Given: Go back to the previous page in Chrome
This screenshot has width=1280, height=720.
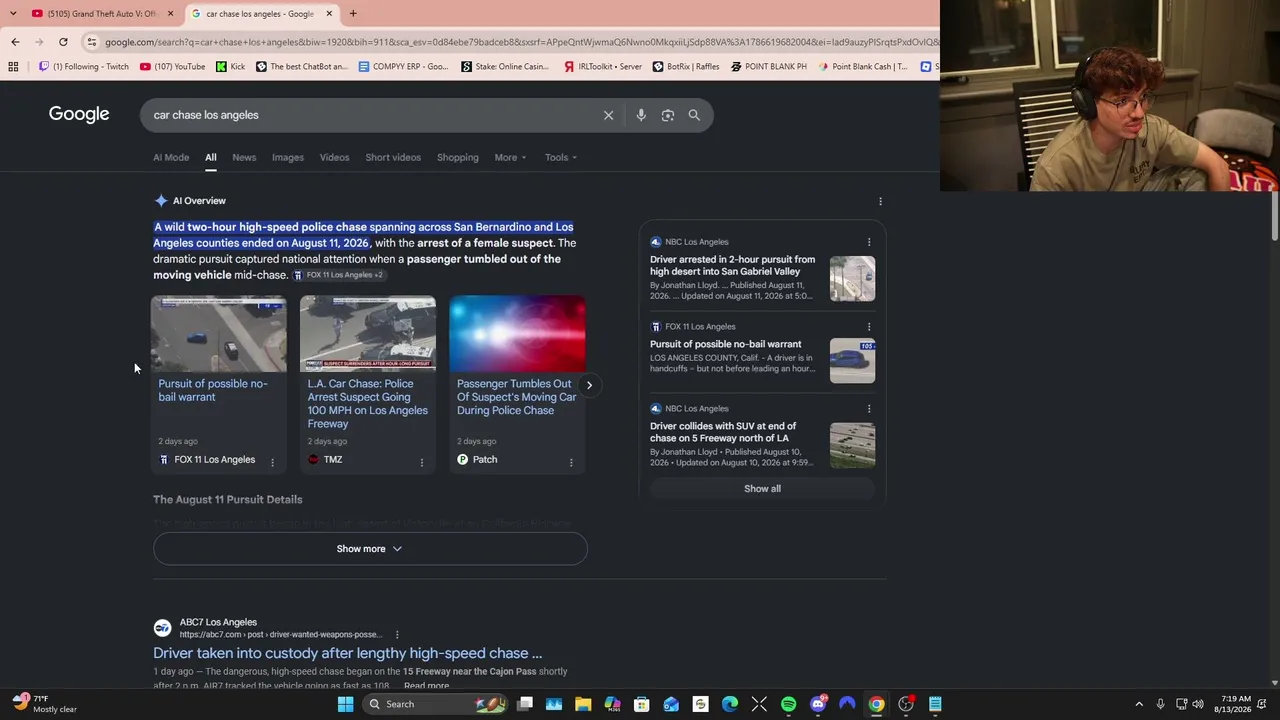Looking at the screenshot, I should click(15, 42).
